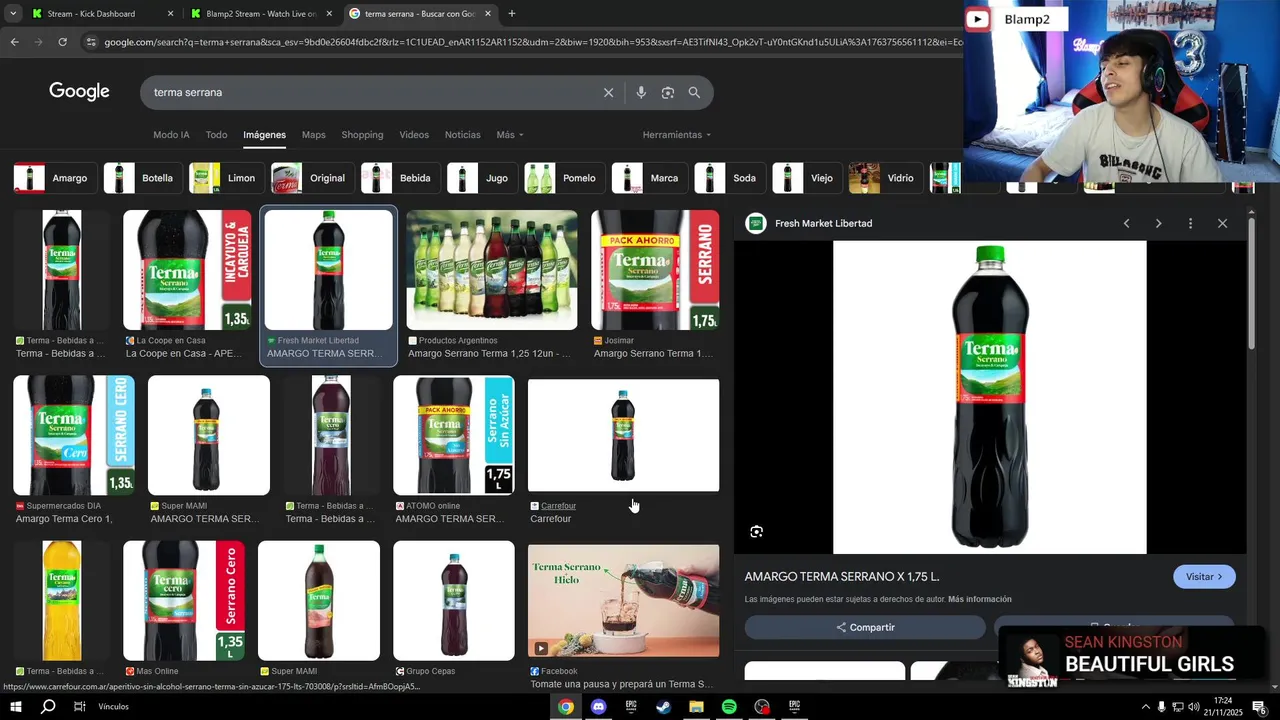This screenshot has width=1280, height=720.
Task: Click inside the terma serrana search field
Action: click(x=370, y=92)
